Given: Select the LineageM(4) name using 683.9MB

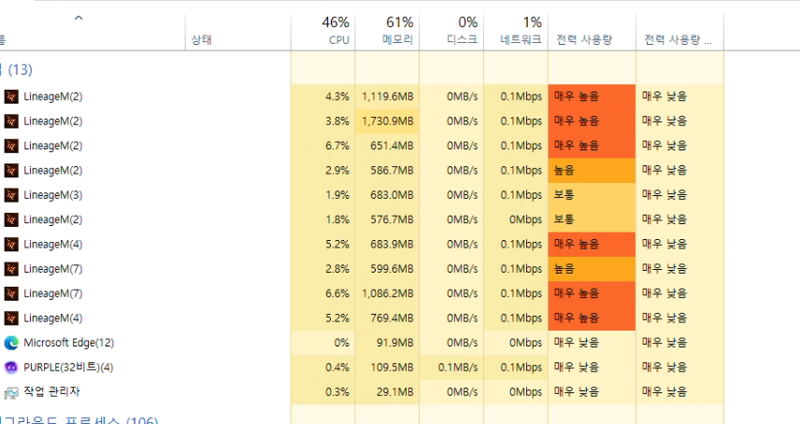Looking at the screenshot, I should tap(53, 244).
